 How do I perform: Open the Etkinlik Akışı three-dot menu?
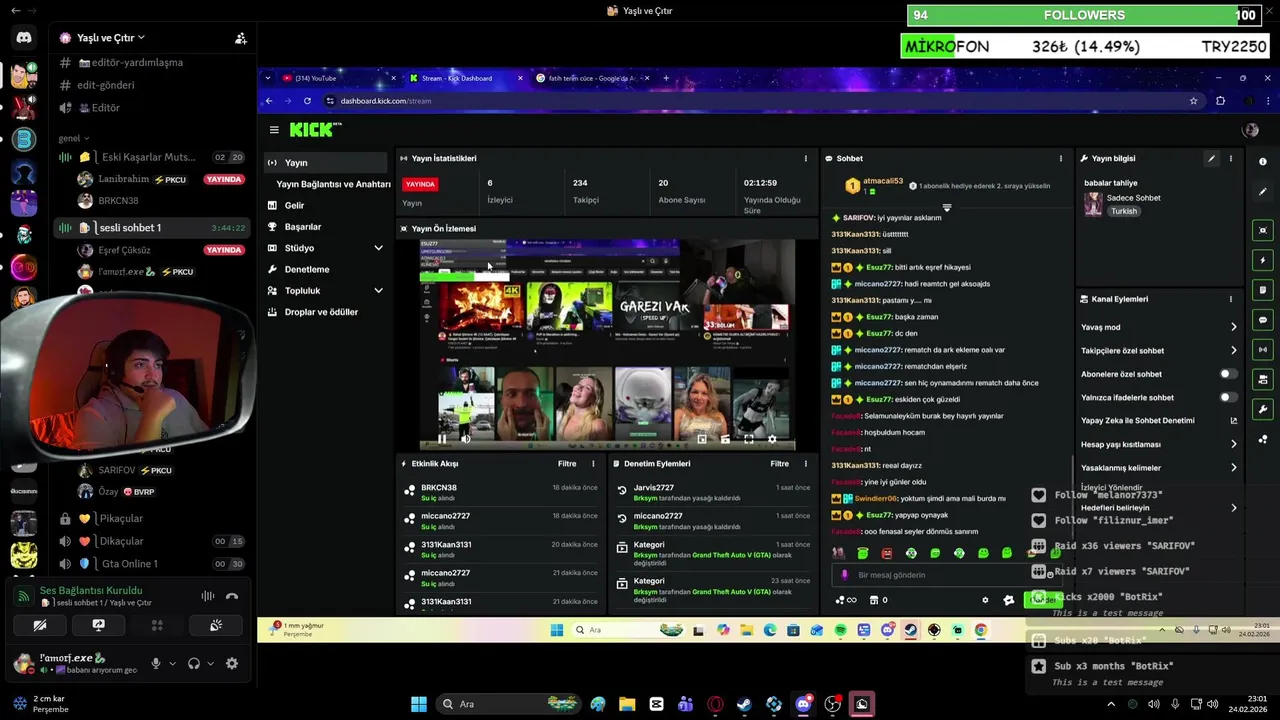pyautogui.click(x=593, y=464)
